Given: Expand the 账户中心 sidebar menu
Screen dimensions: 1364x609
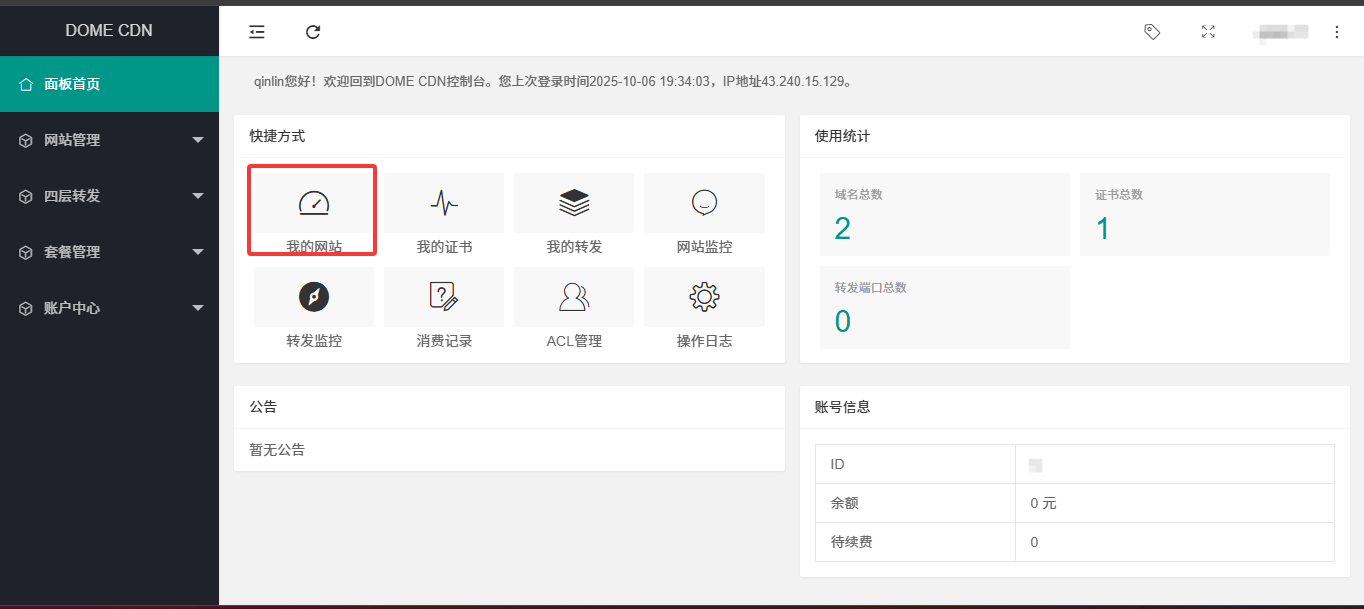Looking at the screenshot, I should [109, 308].
